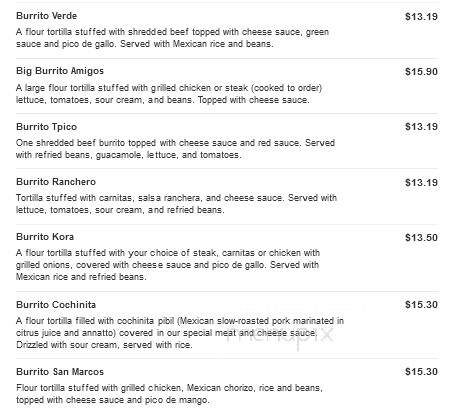Click the Burrito Tpico $13.19 price
Viewport: 459px width, 417px height.
point(421,127)
